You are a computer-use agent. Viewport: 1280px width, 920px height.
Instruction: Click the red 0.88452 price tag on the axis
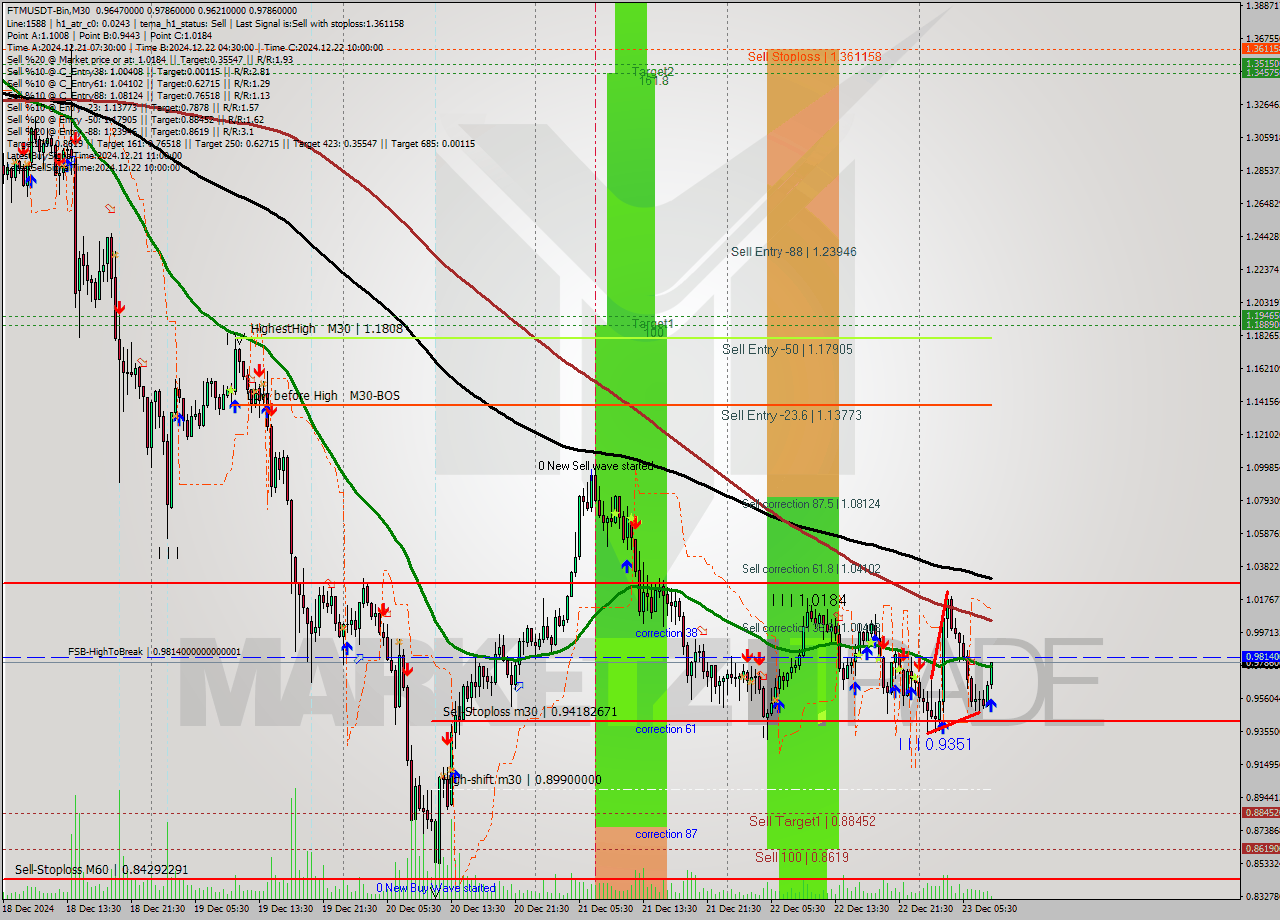click(1260, 813)
